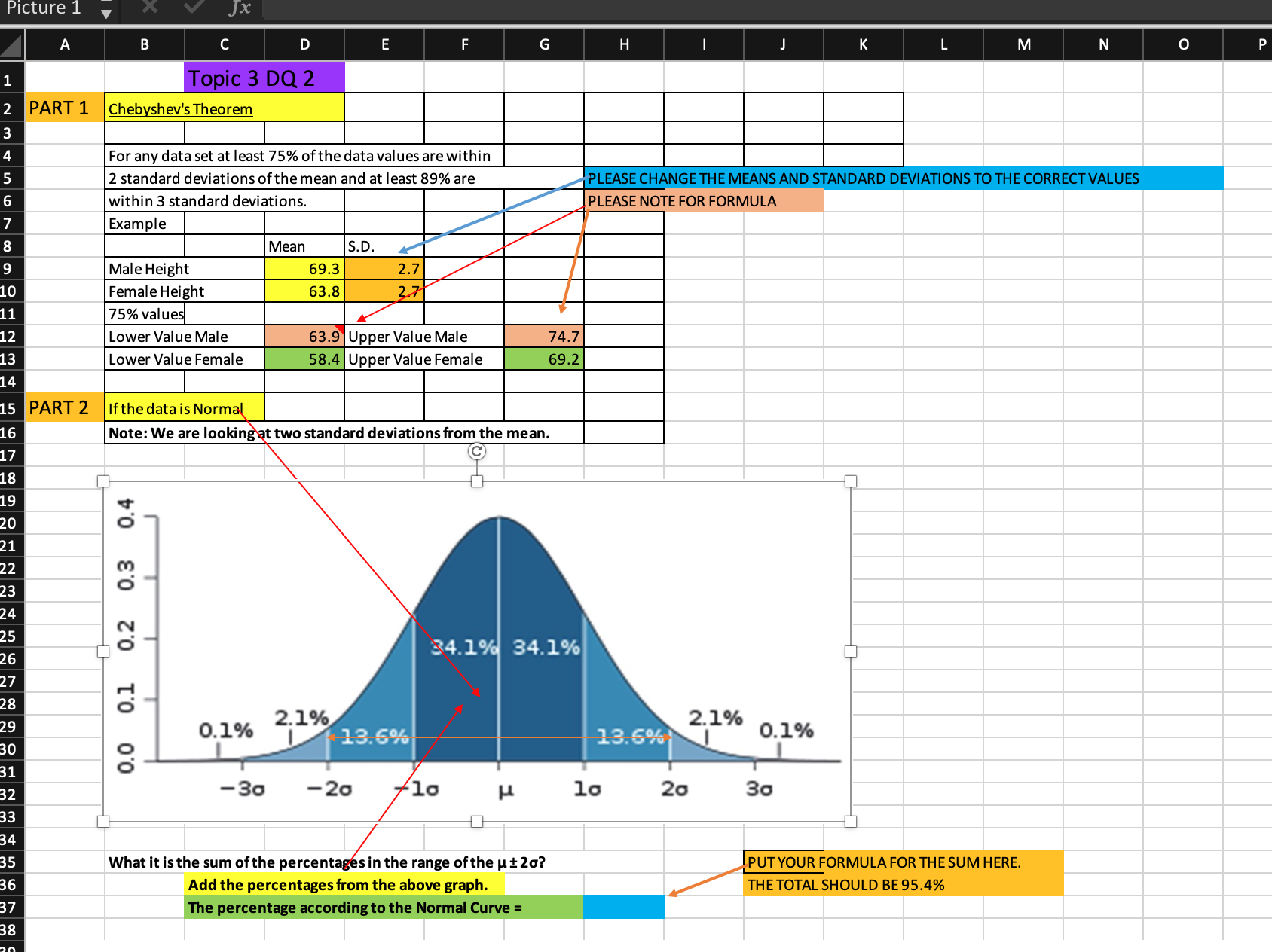The width and height of the screenshot is (1272, 952).
Task: Select the 'S.D.' header cell
Action: (x=384, y=246)
